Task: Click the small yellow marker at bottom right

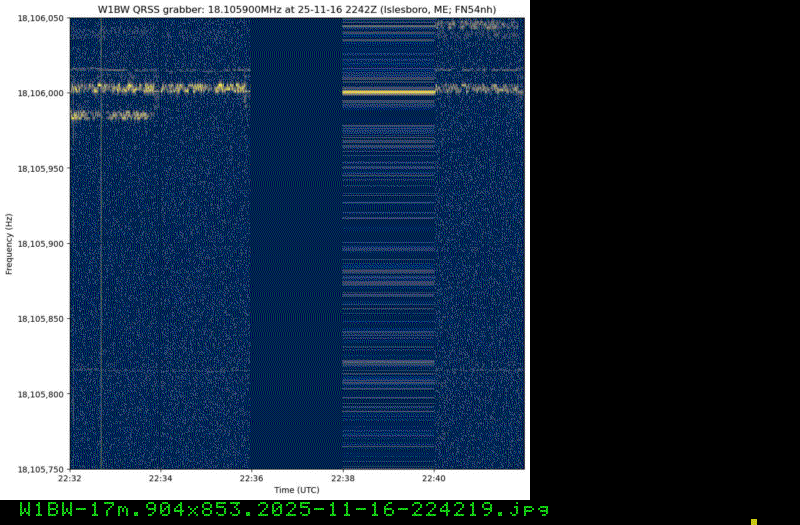Action: point(754,521)
